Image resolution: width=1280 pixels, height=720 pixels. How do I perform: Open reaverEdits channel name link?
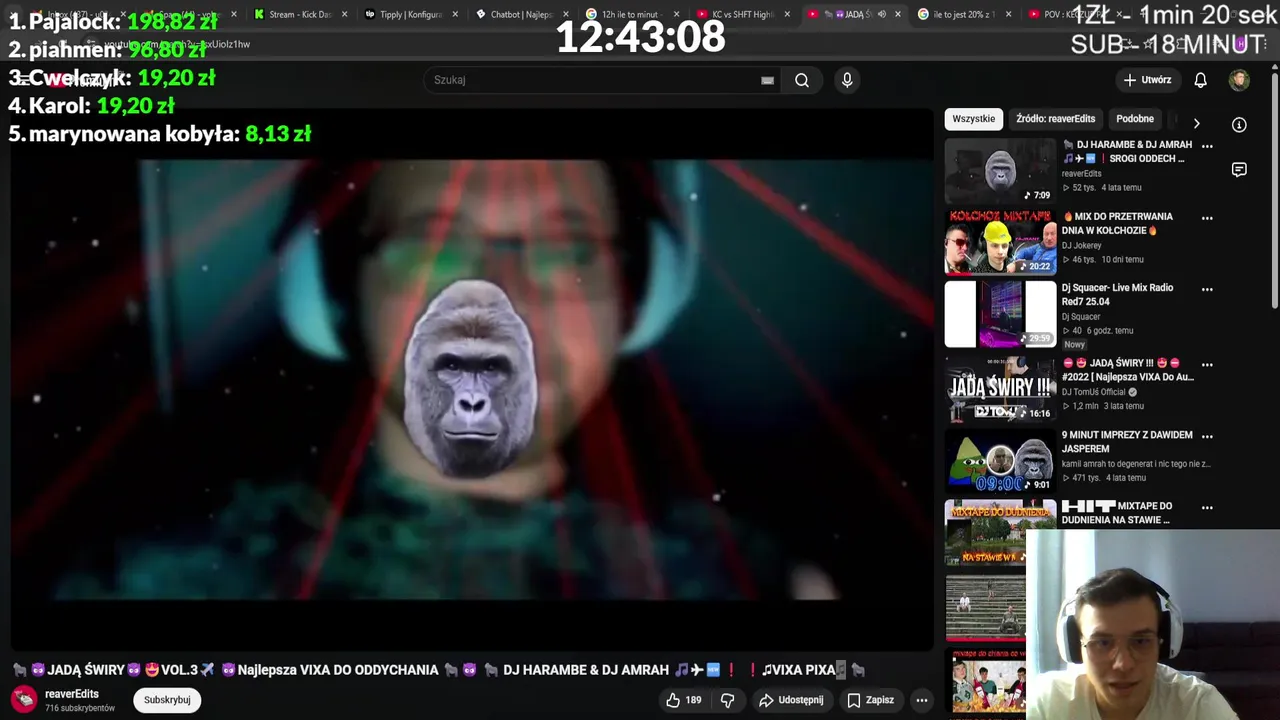click(x=72, y=694)
